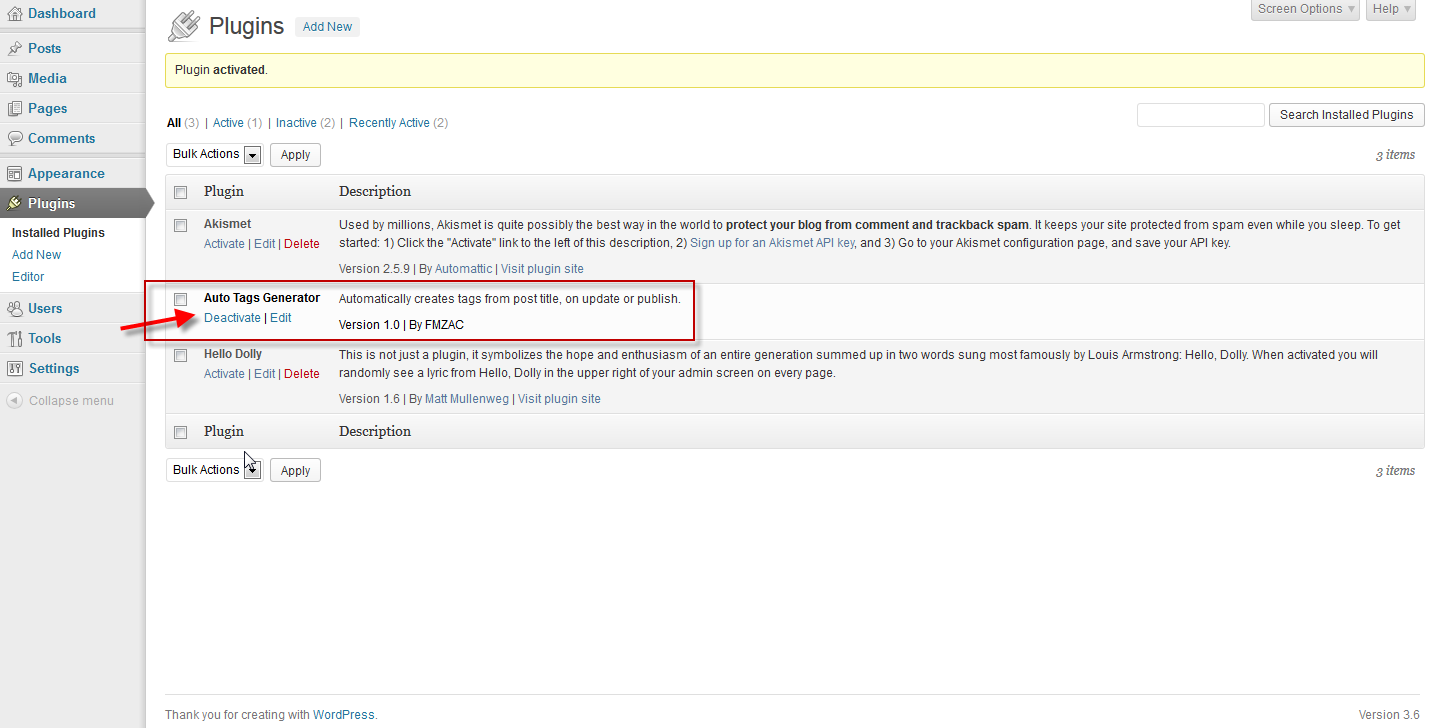Check the Akismet plugin checkbox
The width and height of the screenshot is (1437, 728).
181,225
